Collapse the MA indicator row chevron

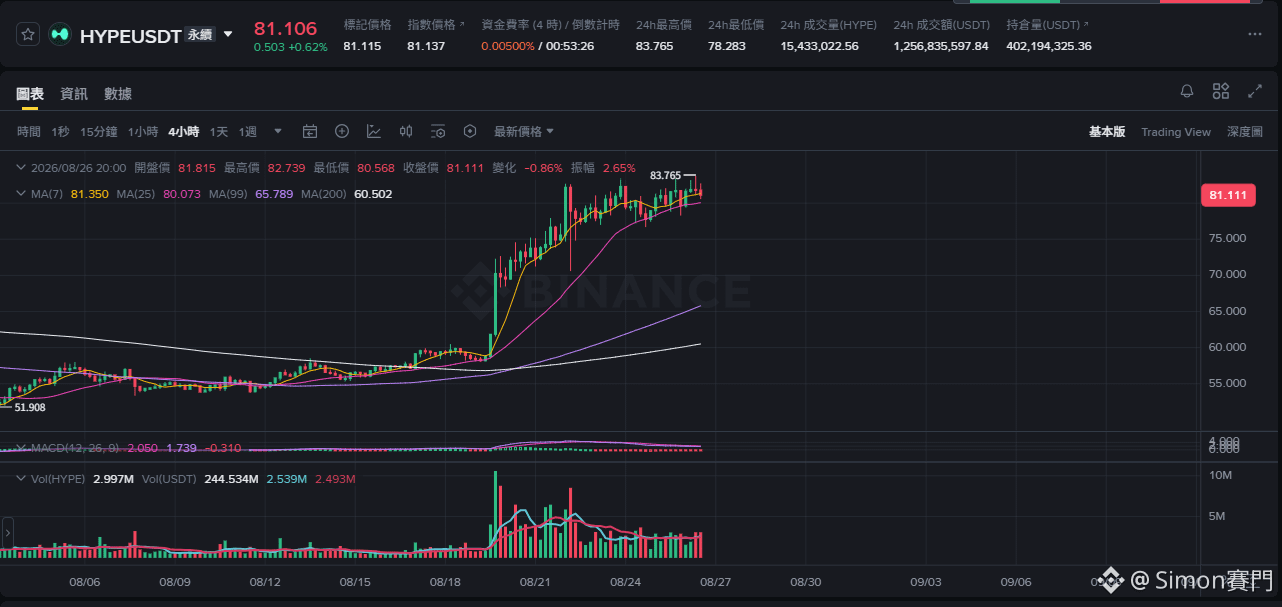click(22, 193)
